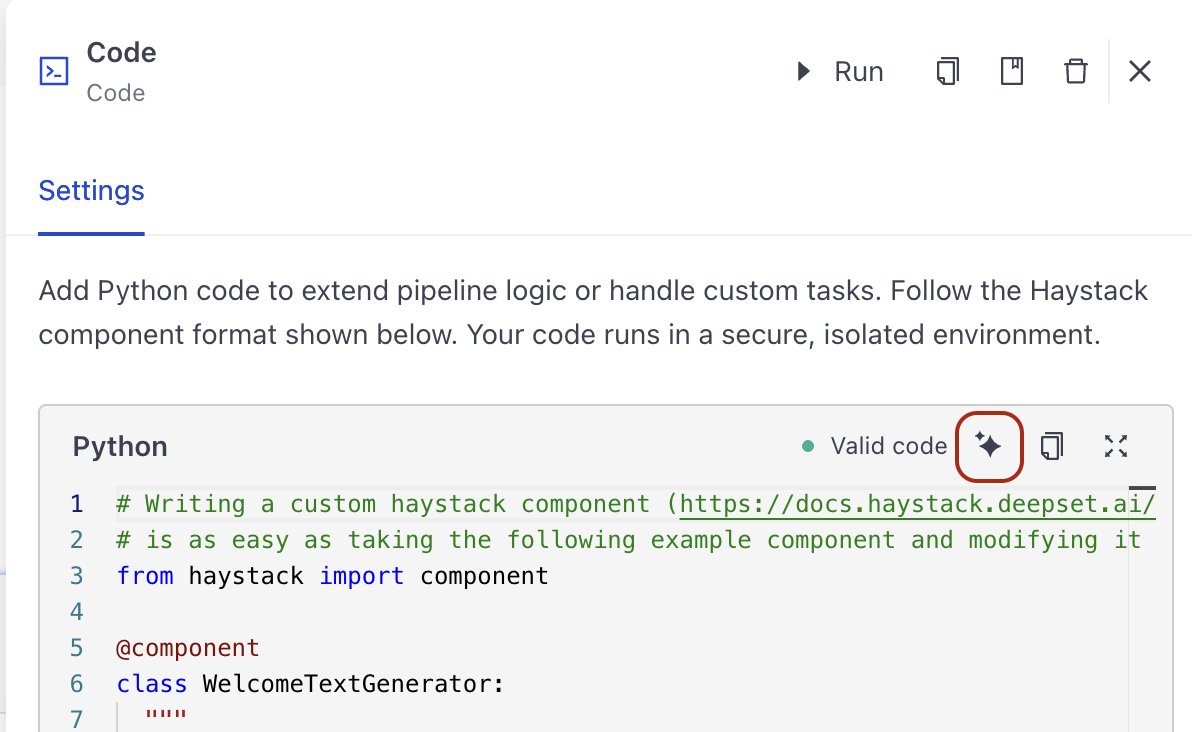Click the Run play triangle icon
Image resolution: width=1192 pixels, height=732 pixels.
(803, 71)
